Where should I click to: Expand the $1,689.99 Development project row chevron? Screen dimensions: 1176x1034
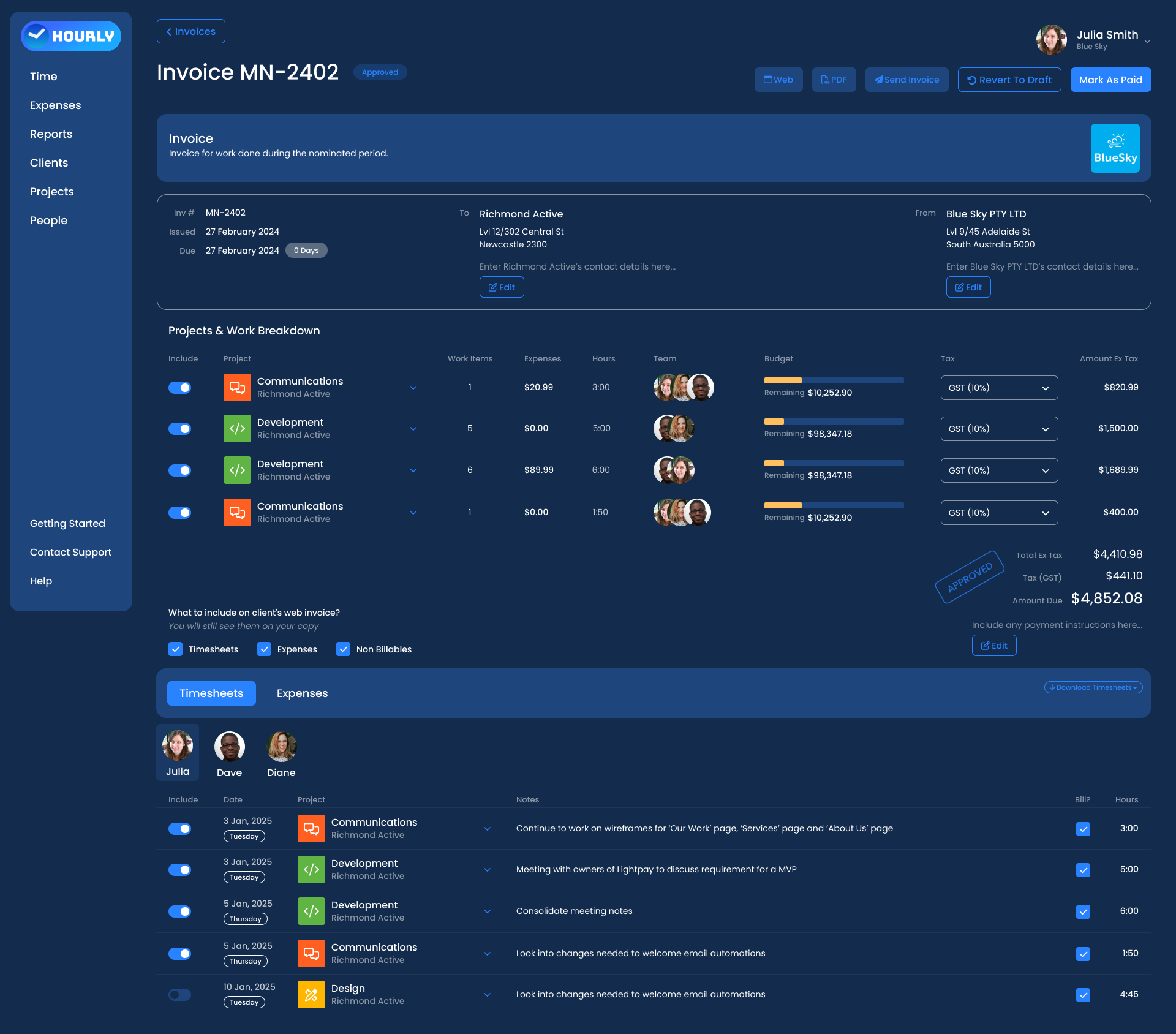[413, 470]
